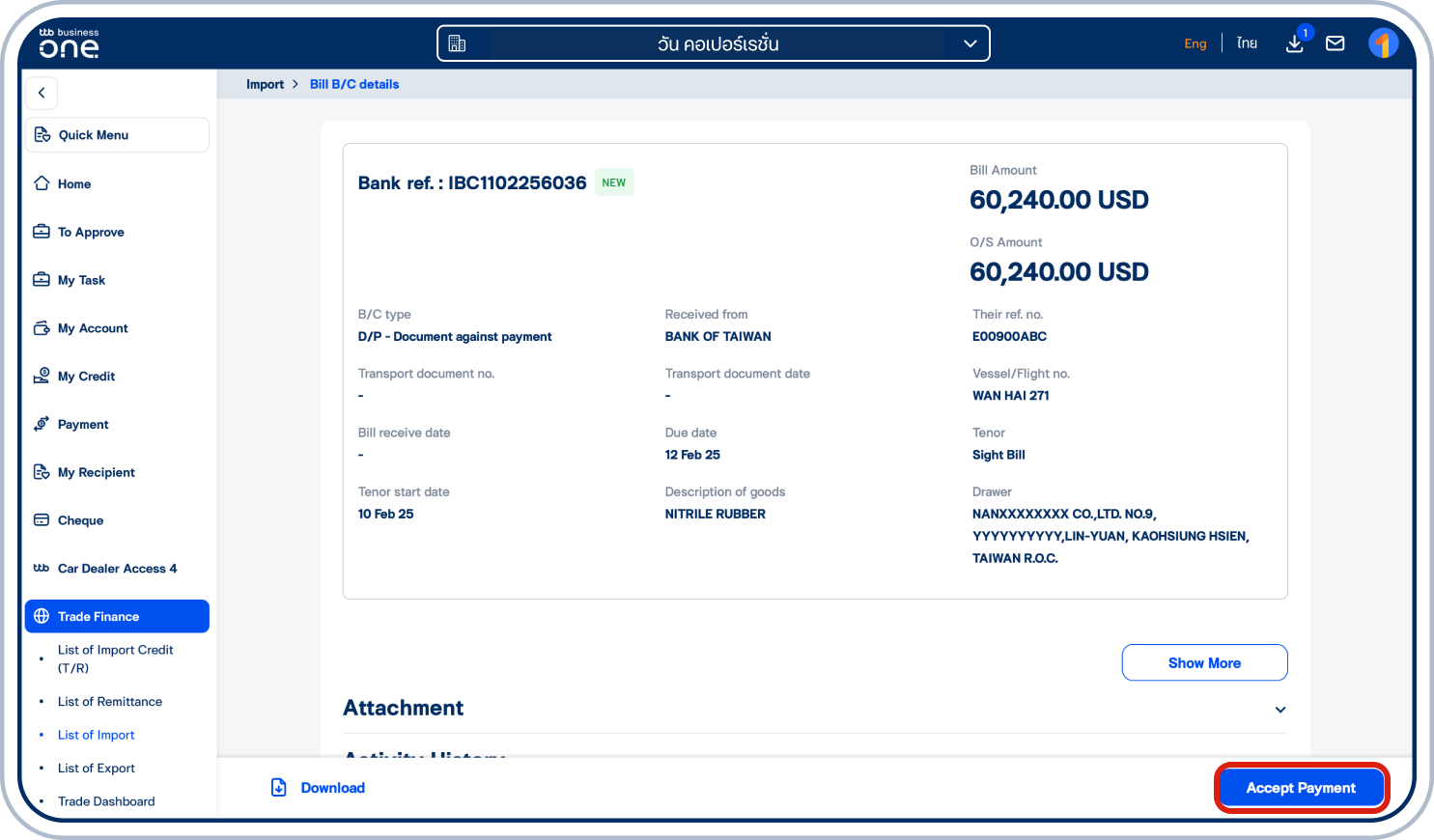Select the Payment sidebar icon
This screenshot has height=840, width=1434.
pyautogui.click(x=41, y=424)
